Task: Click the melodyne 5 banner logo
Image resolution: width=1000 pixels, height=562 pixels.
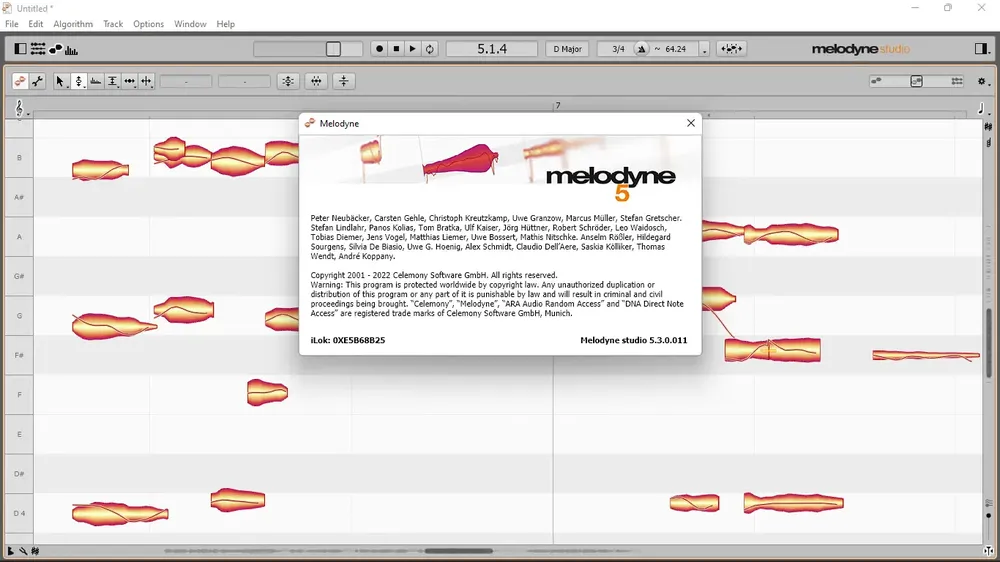Action: click(x=610, y=183)
